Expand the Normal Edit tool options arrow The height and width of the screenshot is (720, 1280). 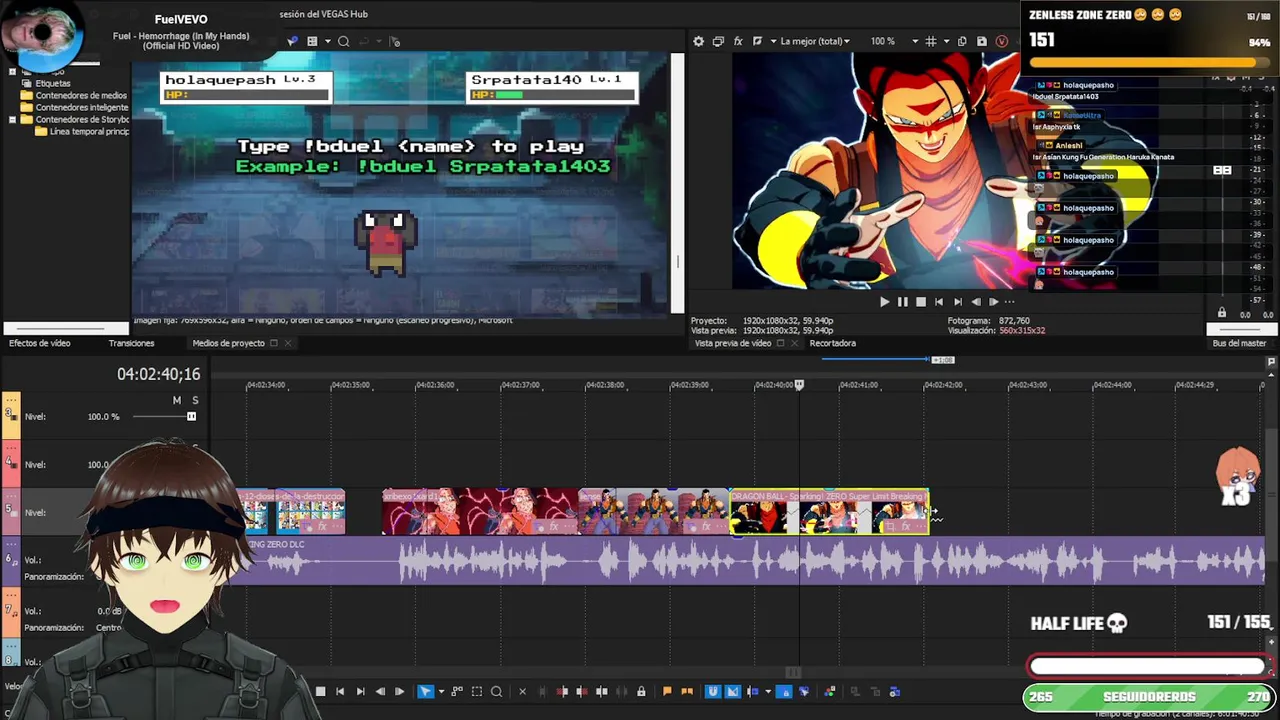coord(441,691)
